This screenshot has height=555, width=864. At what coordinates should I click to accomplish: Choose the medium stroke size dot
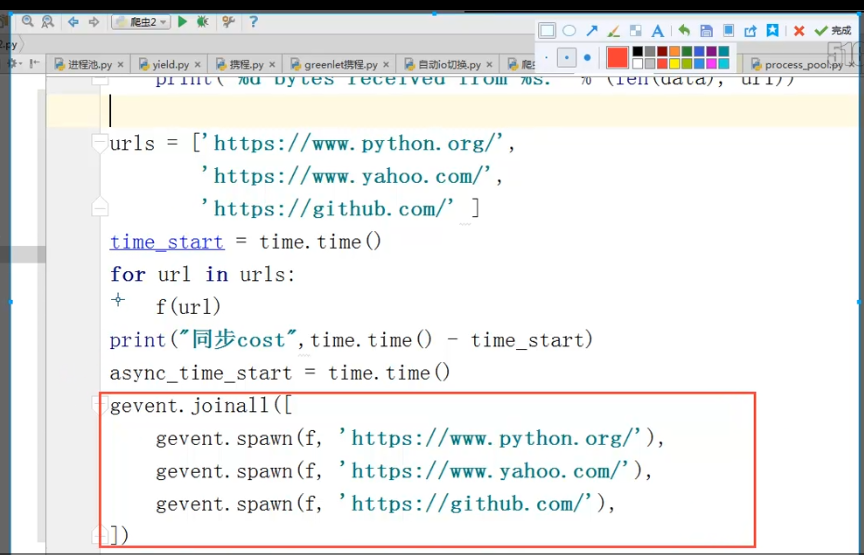pos(566,57)
